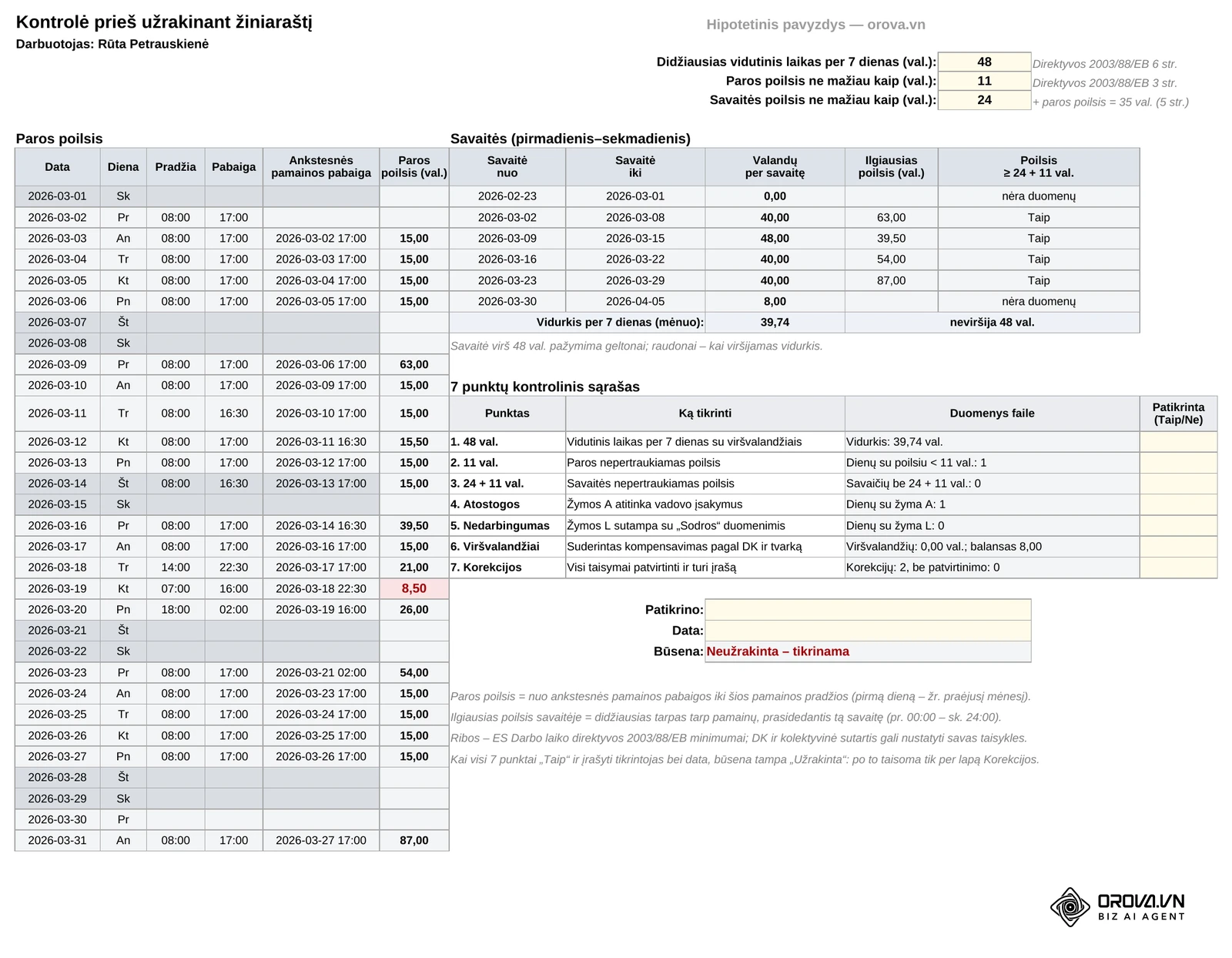Image resolution: width=1232 pixels, height=958 pixels.
Task: Select Patikrinta cell for '6. Viršvalandžiai'
Action: [1178, 547]
